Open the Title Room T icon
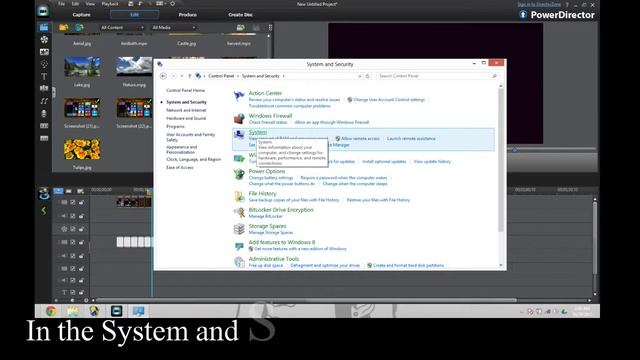 pyautogui.click(x=44, y=76)
